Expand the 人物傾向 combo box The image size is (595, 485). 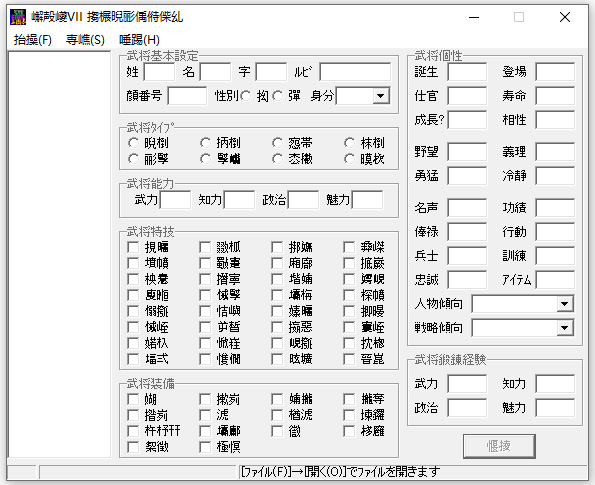pyautogui.click(x=565, y=304)
